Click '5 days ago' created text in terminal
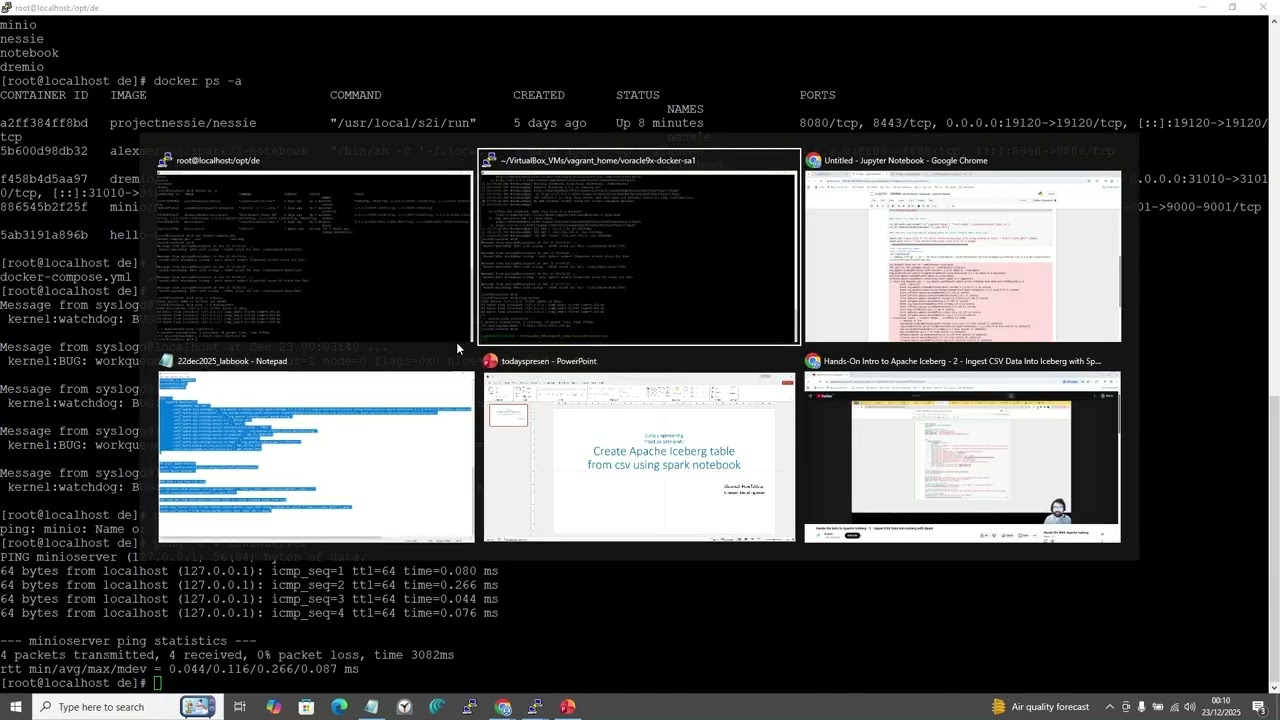This screenshot has height=720, width=1280. point(550,123)
